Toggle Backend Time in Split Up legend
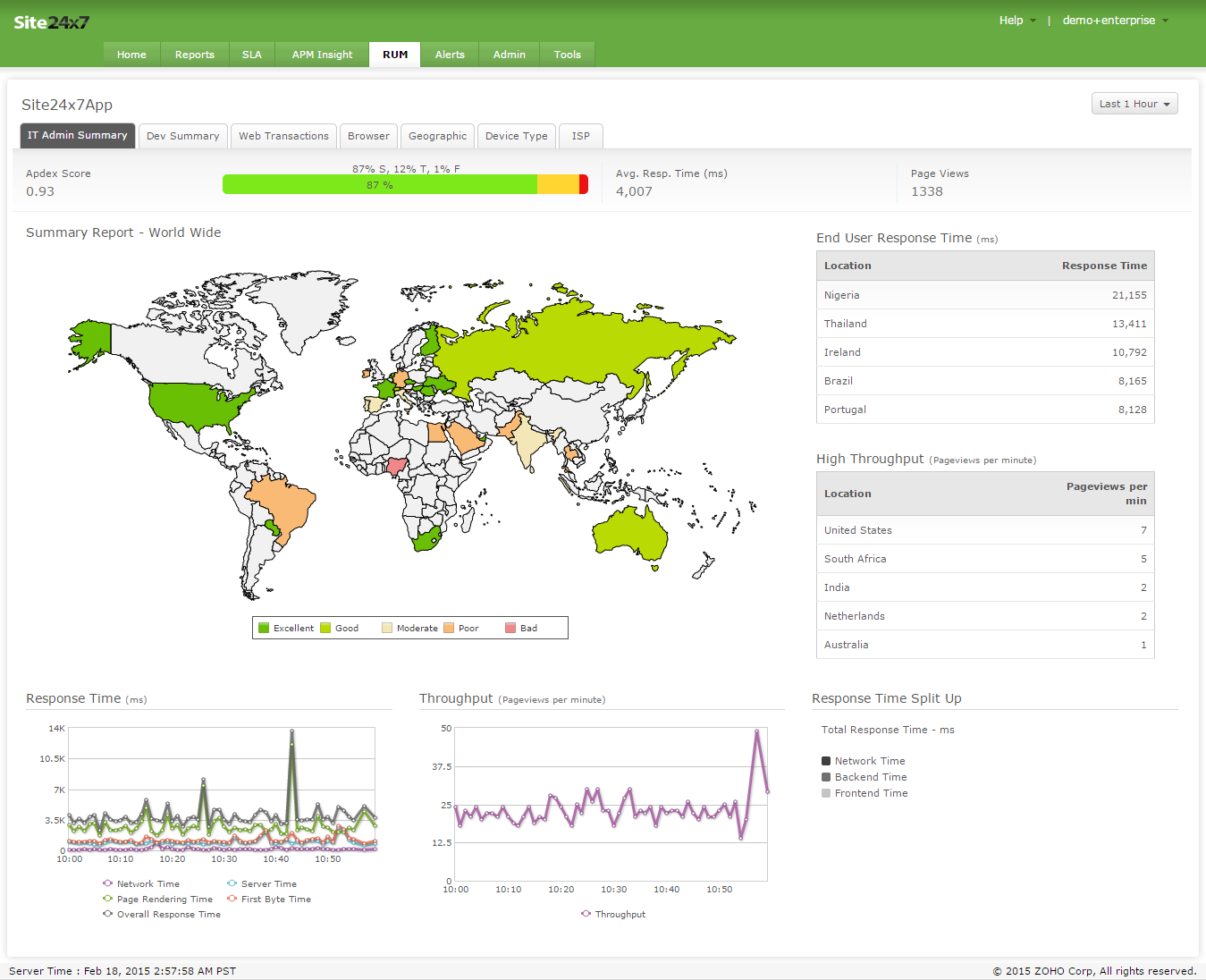The width and height of the screenshot is (1206, 980). pyautogui.click(x=864, y=777)
